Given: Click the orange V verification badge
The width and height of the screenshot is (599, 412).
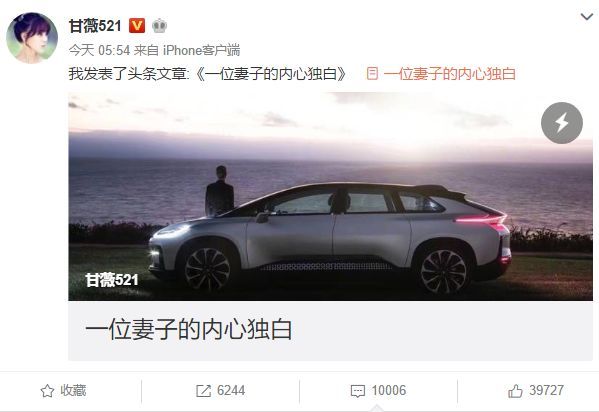Looking at the screenshot, I should tap(137, 26).
